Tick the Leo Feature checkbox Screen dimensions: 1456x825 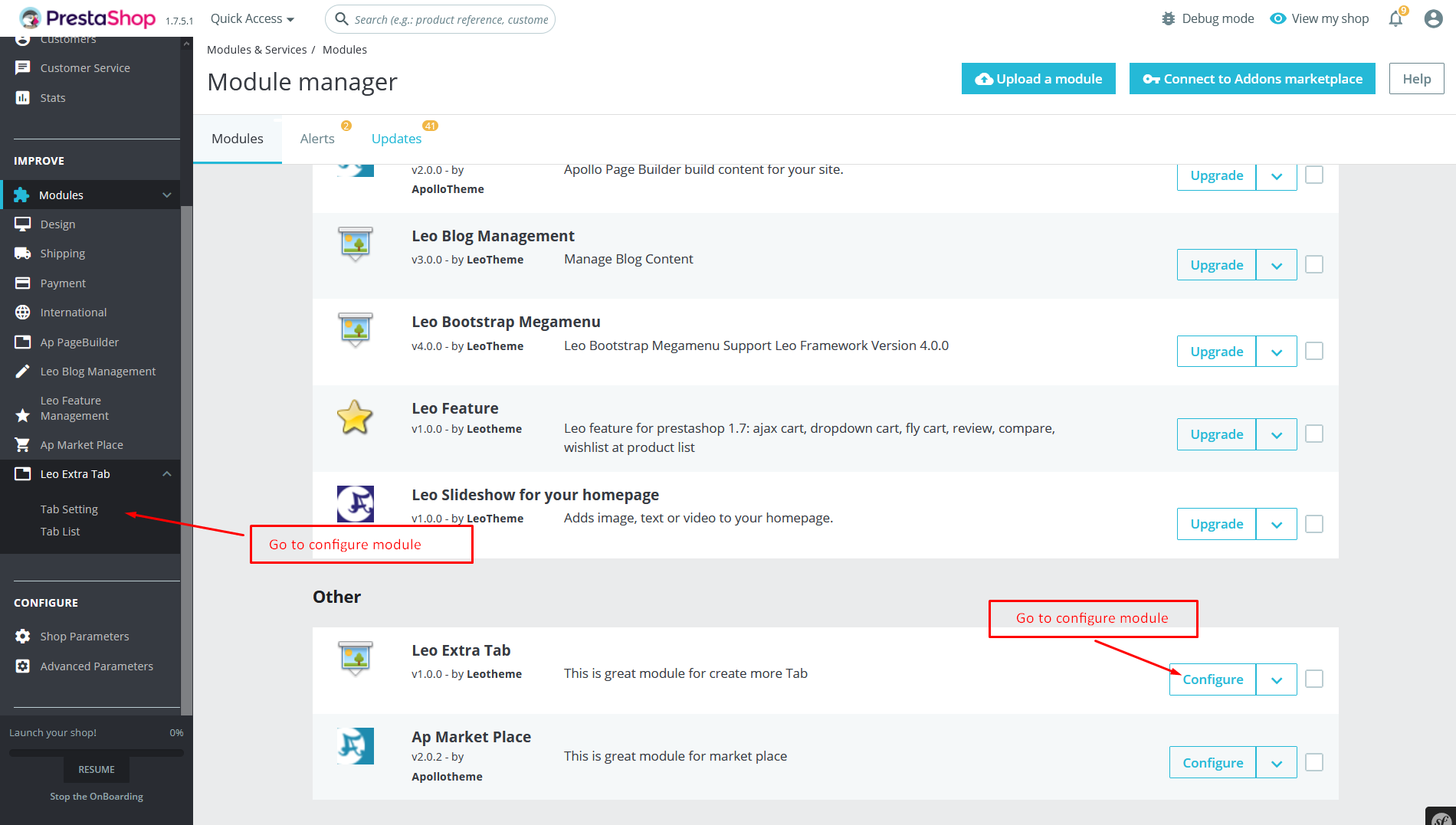point(1314,434)
